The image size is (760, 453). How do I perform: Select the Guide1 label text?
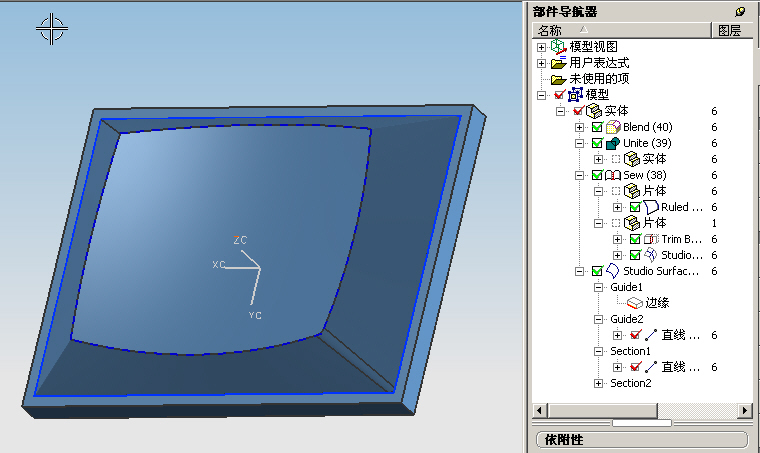click(626, 287)
